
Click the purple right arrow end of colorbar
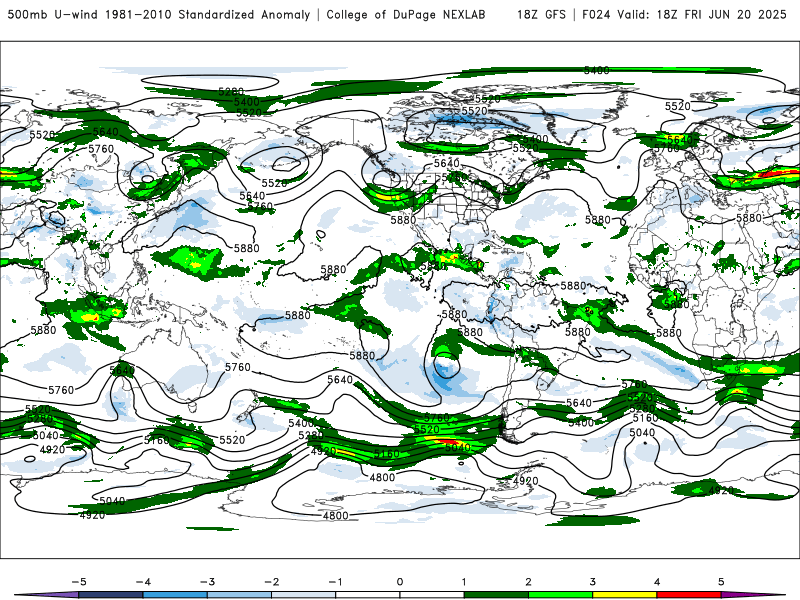click(x=753, y=595)
